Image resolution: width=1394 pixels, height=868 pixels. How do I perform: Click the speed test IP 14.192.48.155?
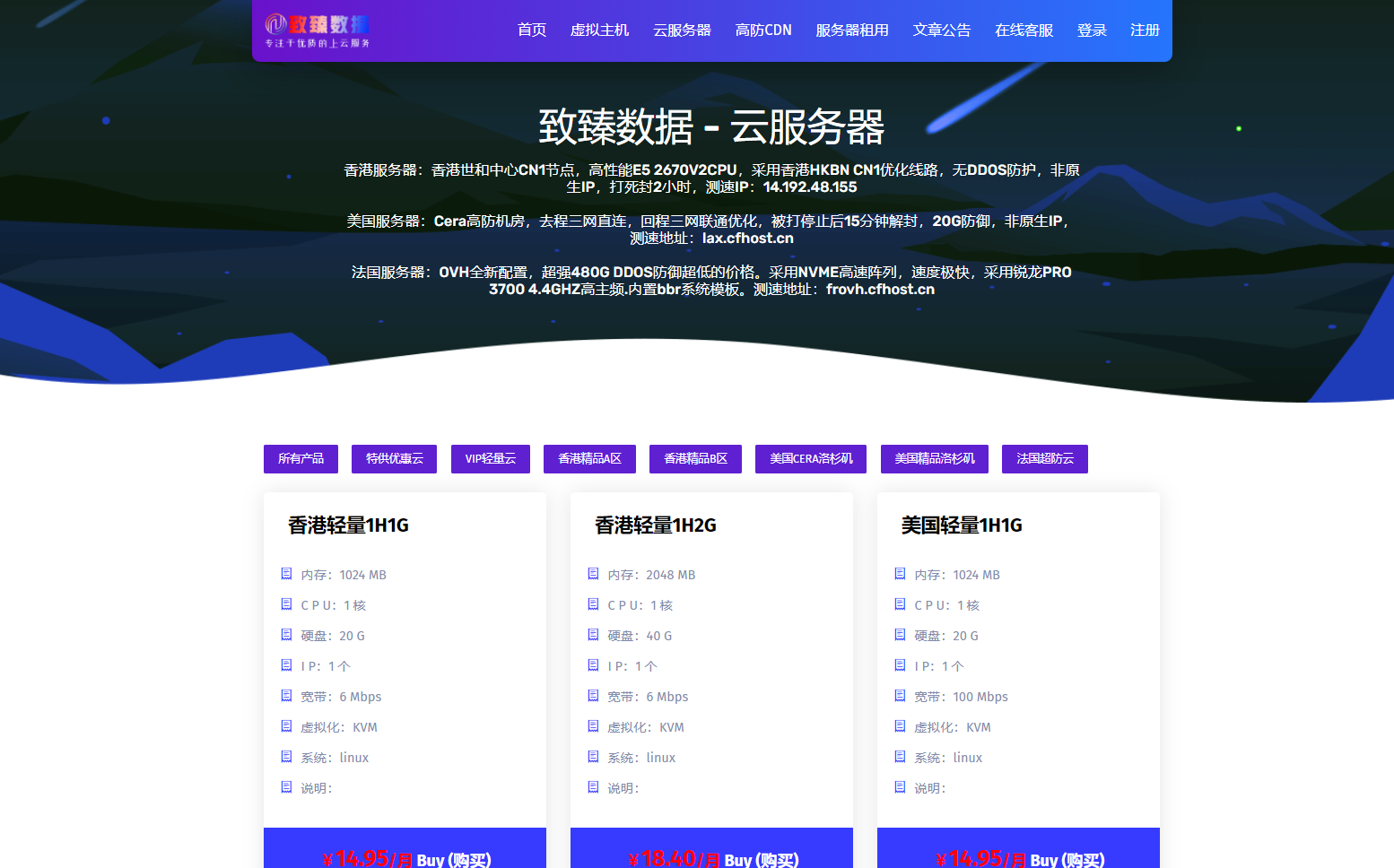[810, 187]
